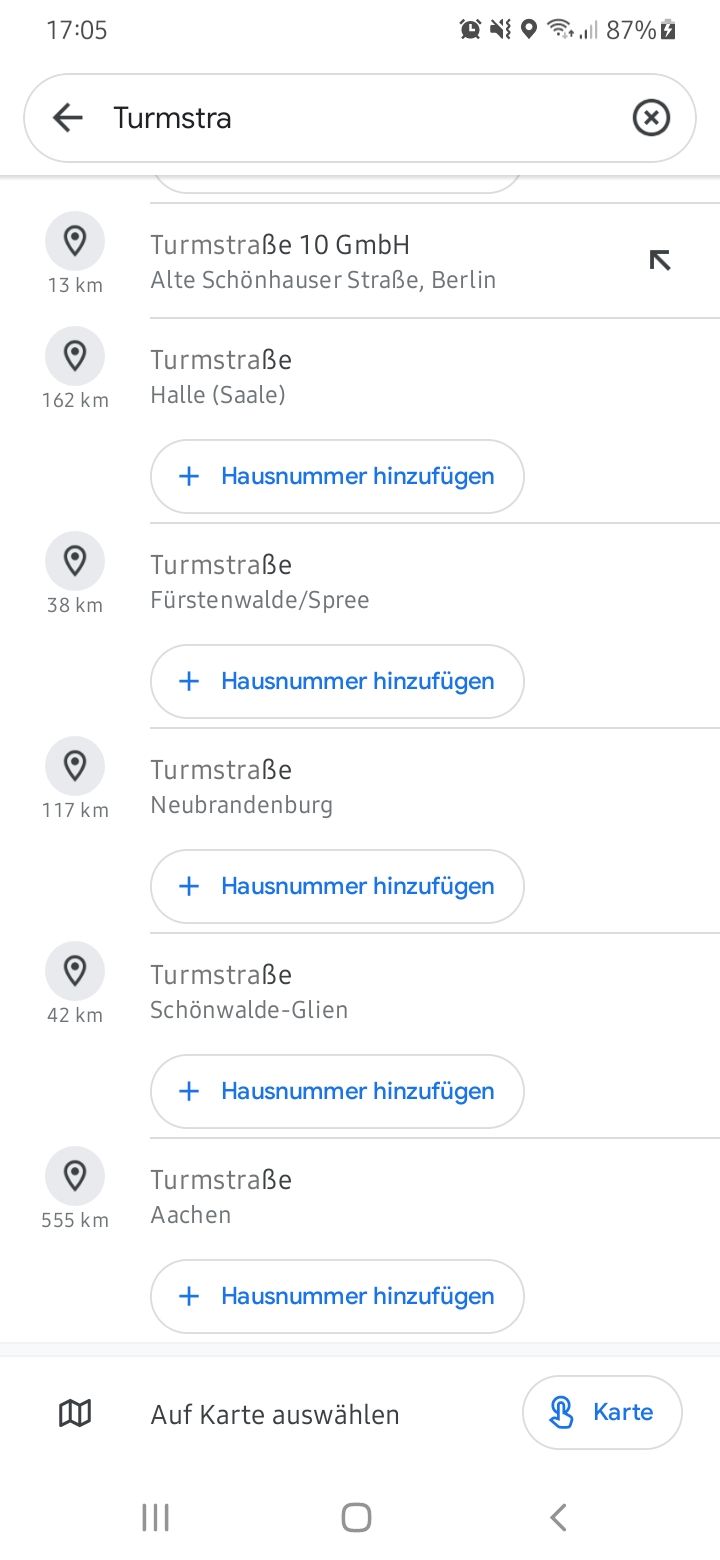Tap the location pin for Halle (Saale)
720x1560 pixels.
75,356
